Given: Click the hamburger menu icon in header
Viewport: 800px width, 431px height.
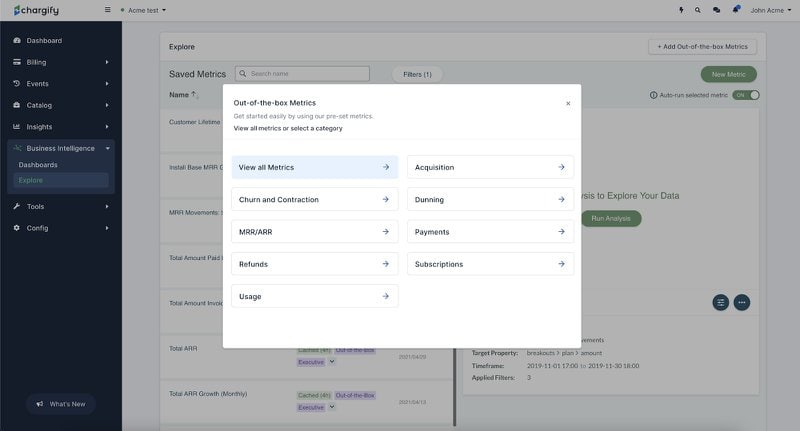Looking at the screenshot, I should [x=107, y=10].
